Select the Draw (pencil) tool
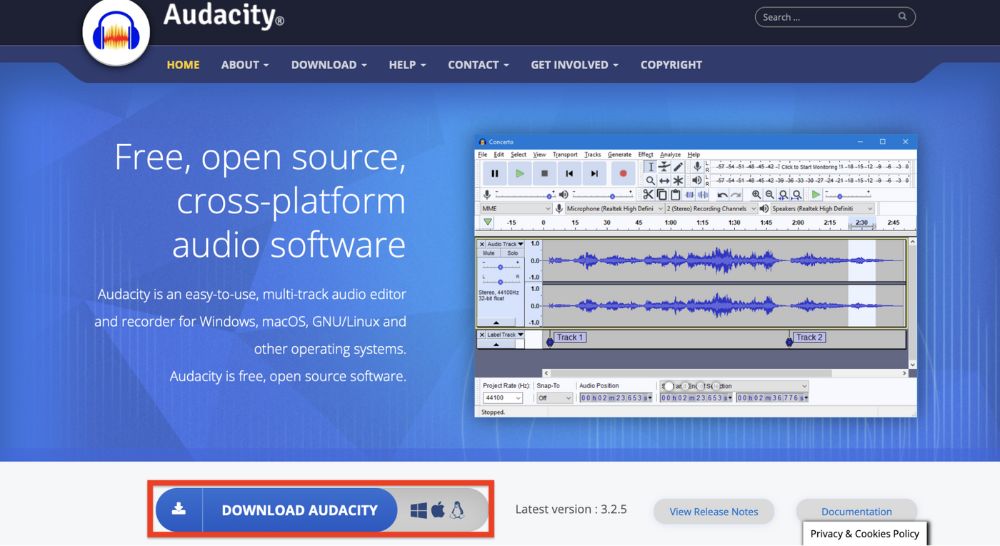This screenshot has height=546, width=1000. pos(678,166)
